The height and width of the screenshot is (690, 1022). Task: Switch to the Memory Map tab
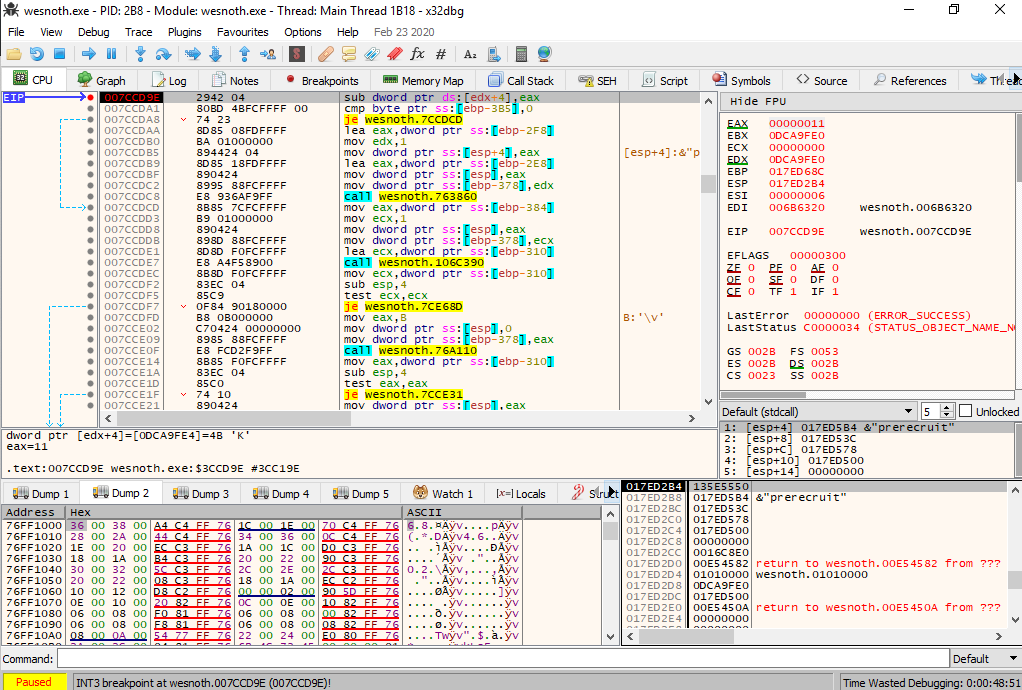tap(423, 81)
